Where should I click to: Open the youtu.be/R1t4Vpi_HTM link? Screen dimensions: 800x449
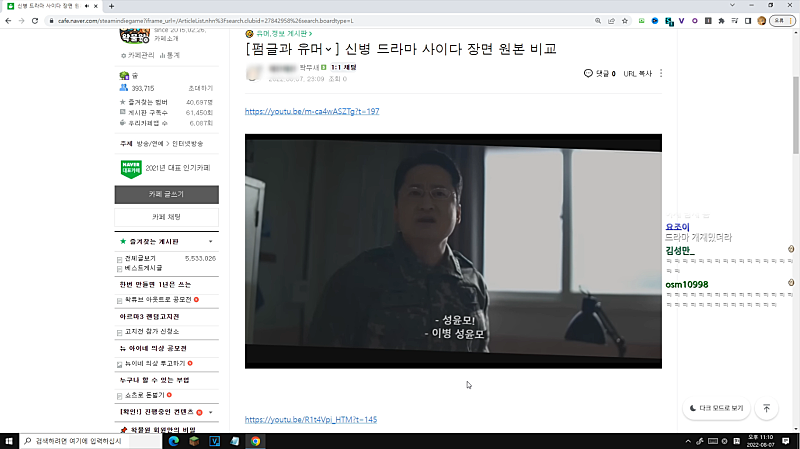[311, 419]
